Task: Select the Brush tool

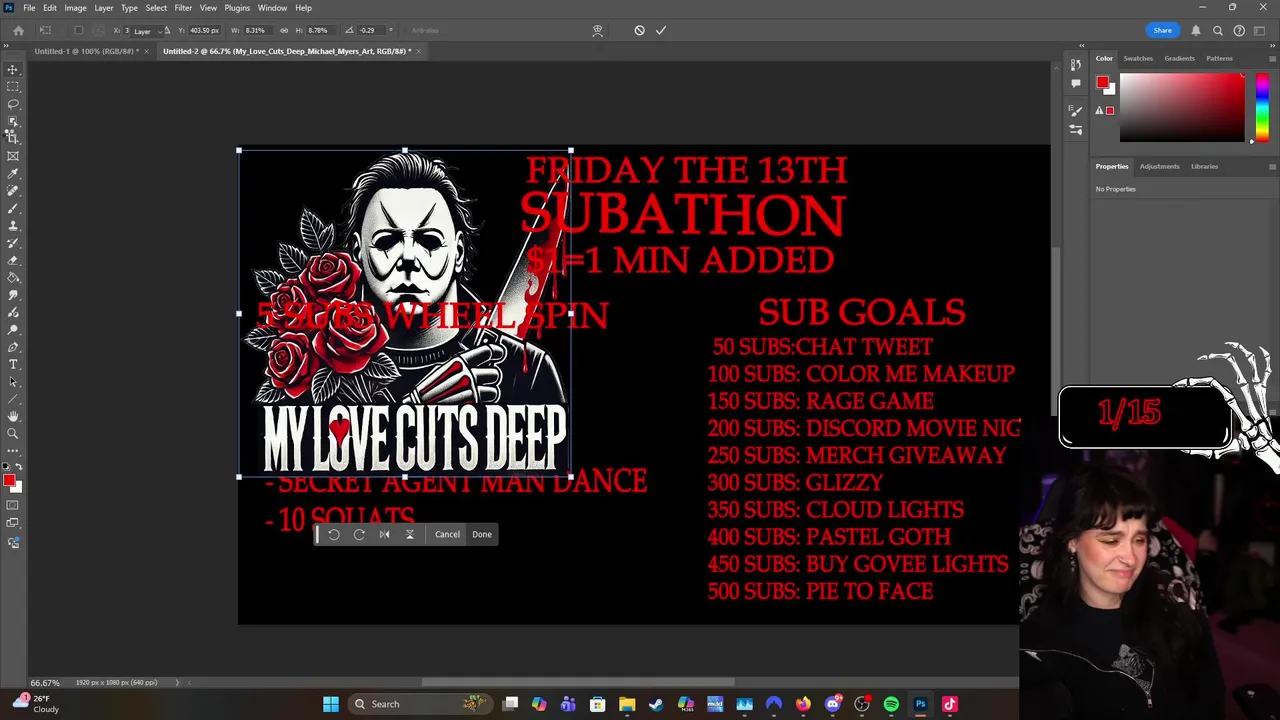Action: click(13, 208)
